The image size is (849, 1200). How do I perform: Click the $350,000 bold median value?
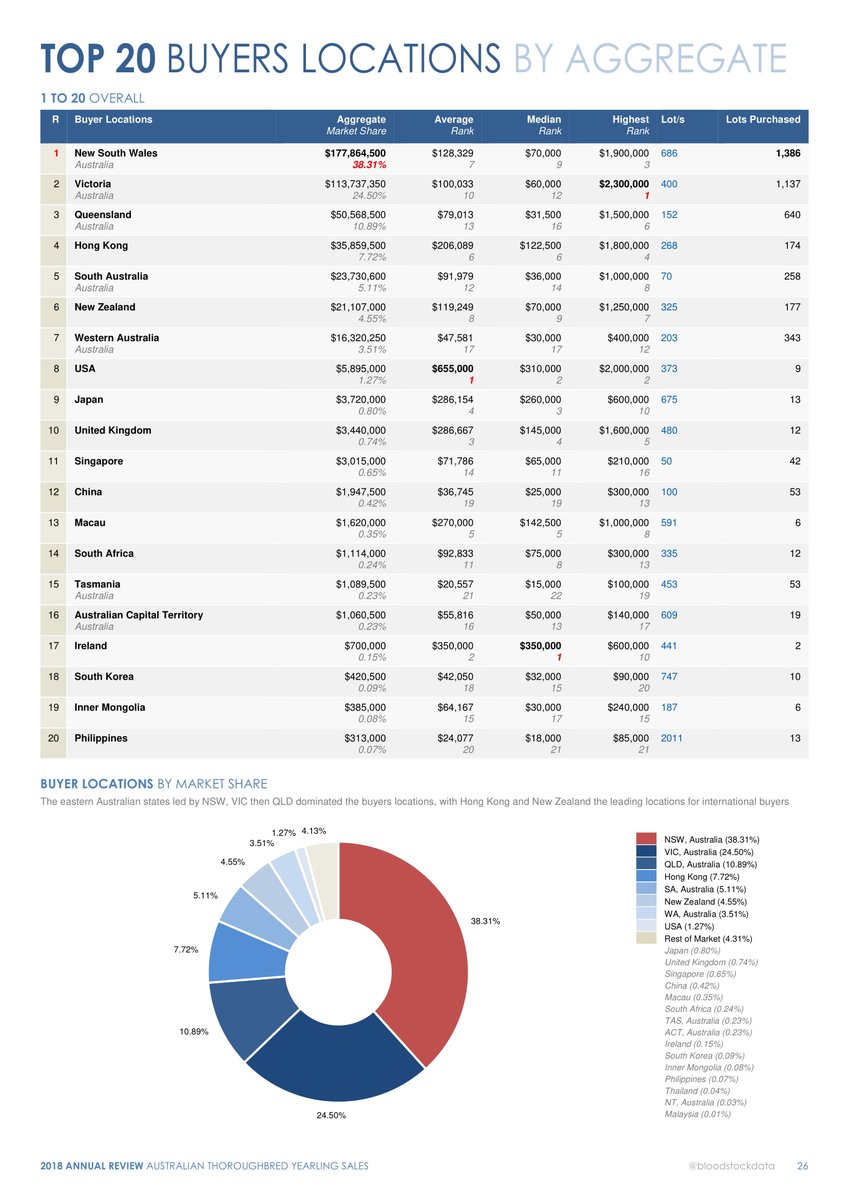[x=540, y=646]
